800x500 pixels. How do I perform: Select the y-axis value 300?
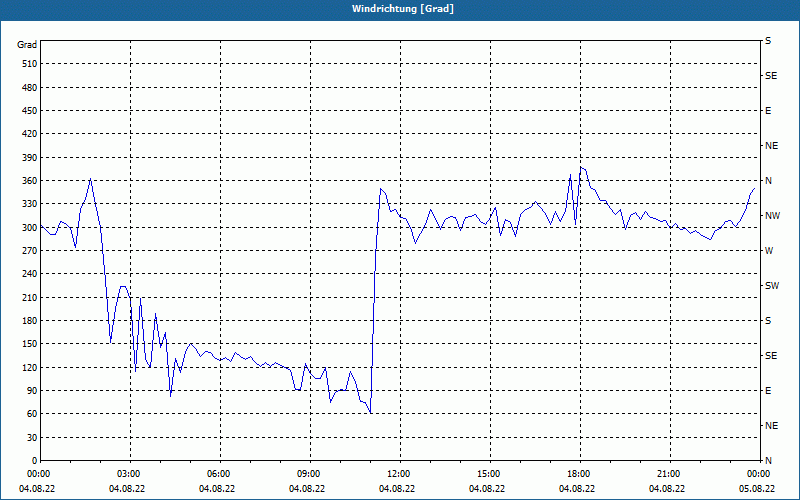(x=30, y=228)
